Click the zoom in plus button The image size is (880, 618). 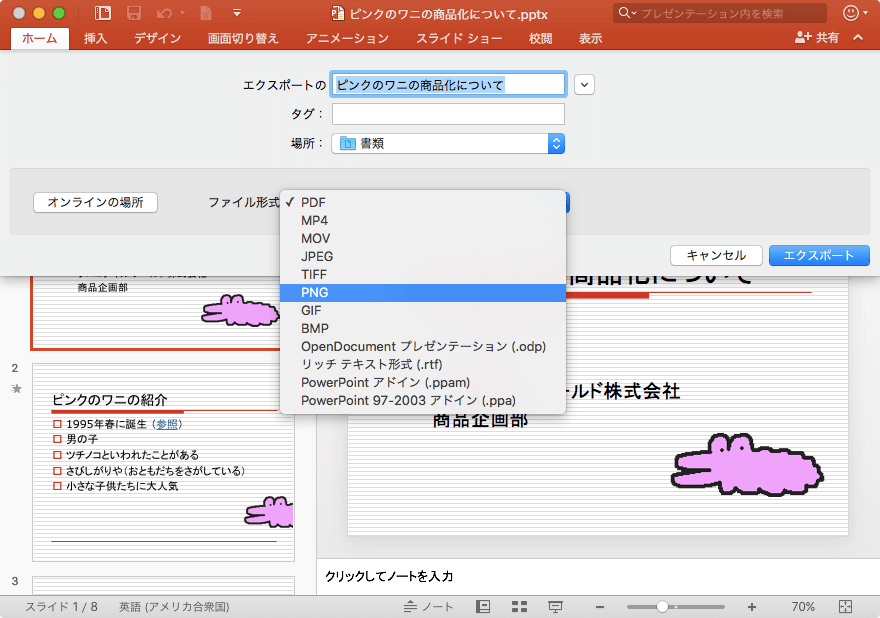point(751,607)
